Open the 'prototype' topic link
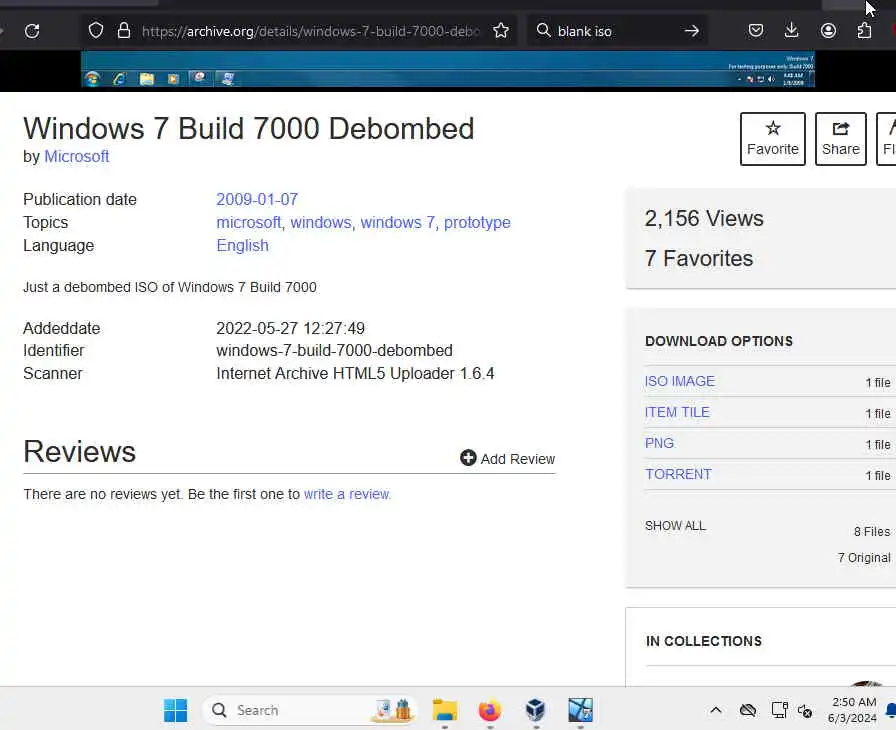 (477, 222)
